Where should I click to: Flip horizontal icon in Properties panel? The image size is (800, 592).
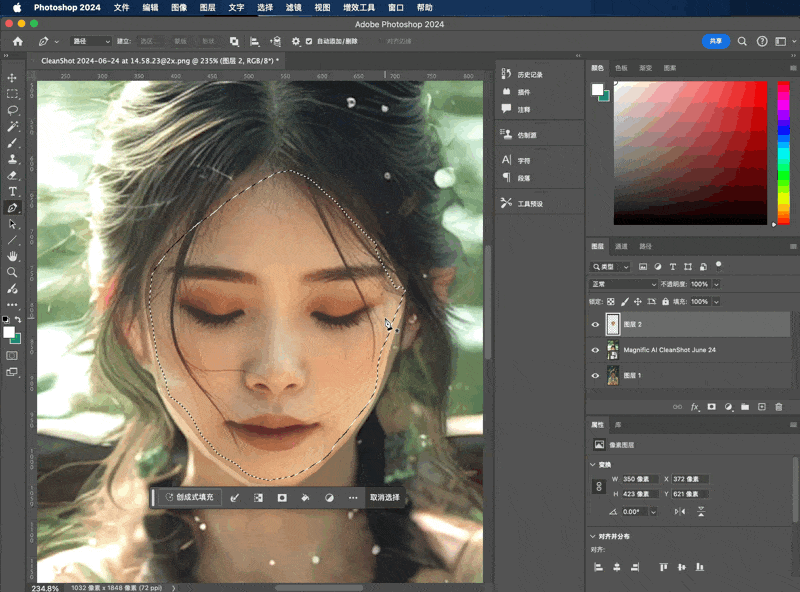[x=680, y=511]
